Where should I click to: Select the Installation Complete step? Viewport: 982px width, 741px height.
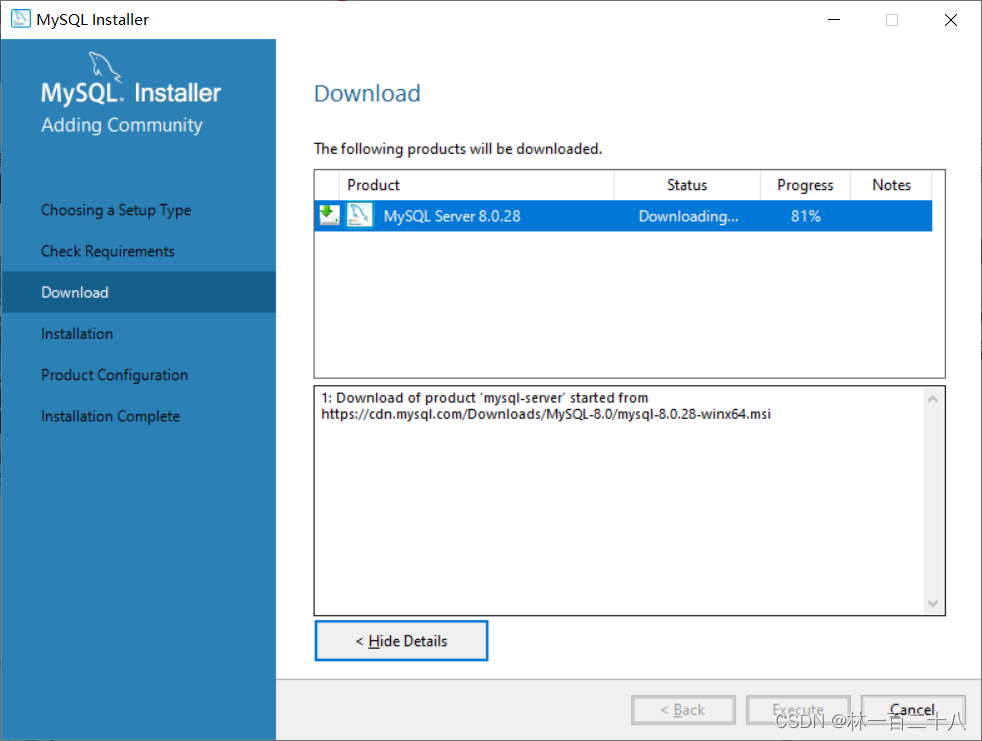point(110,417)
